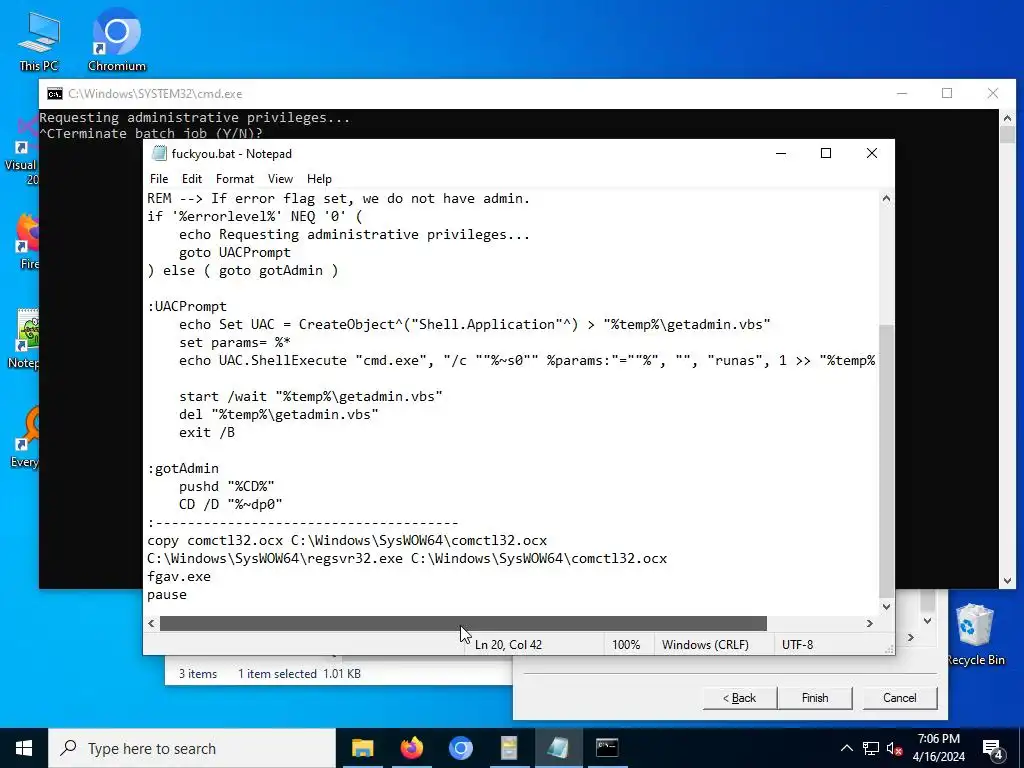The height and width of the screenshot is (768, 1024).
Task: Click the 'pause' line in Notepad
Action: coord(167,595)
